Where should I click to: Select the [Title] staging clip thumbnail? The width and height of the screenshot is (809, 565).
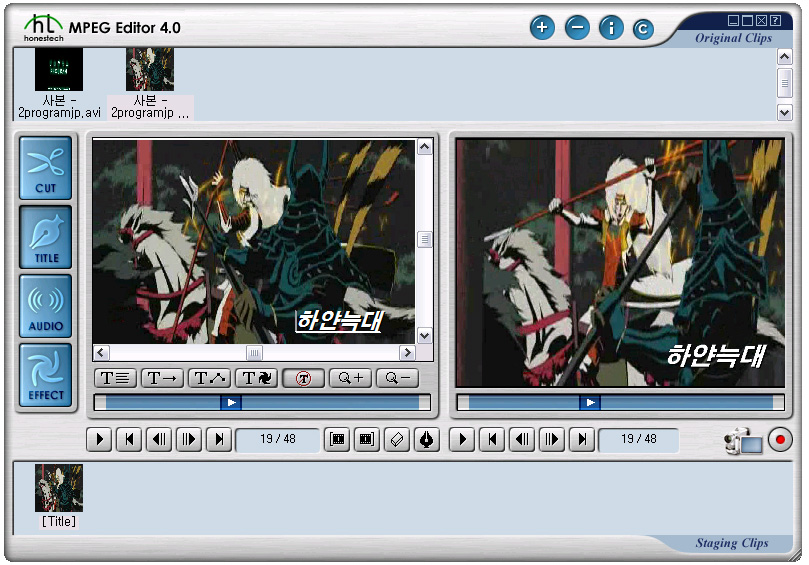click(59, 488)
